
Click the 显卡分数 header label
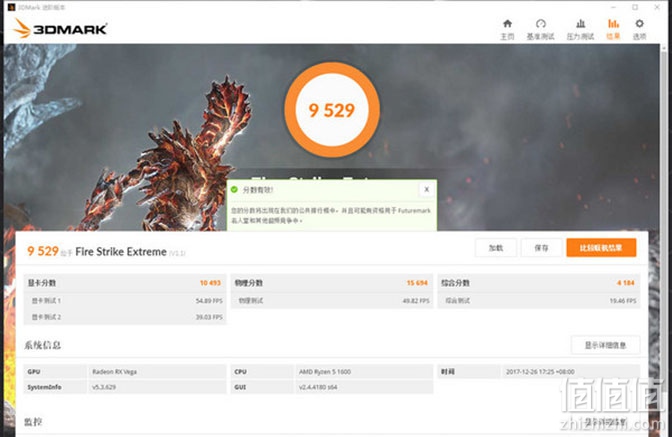(x=42, y=283)
